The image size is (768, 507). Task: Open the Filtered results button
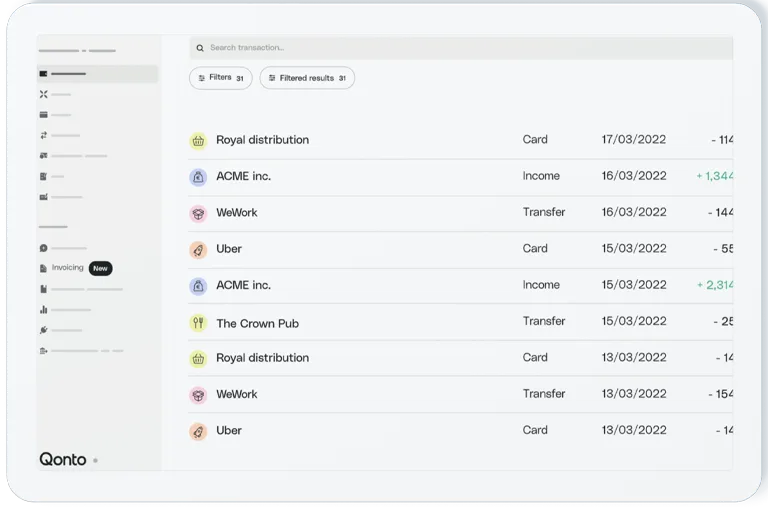coord(307,78)
